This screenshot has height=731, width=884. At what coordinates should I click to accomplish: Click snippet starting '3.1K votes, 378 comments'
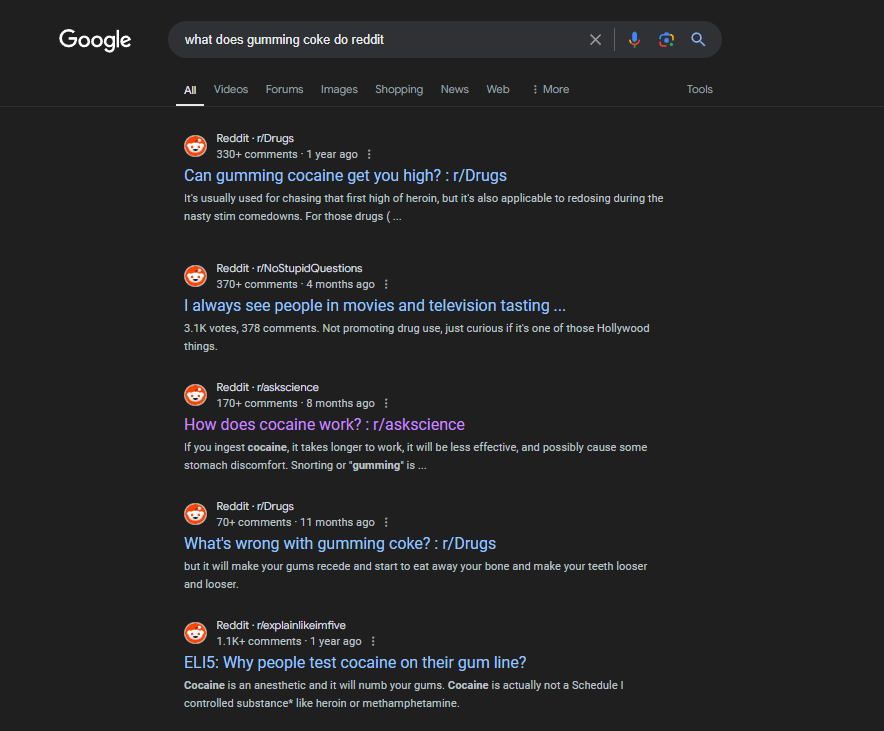(417, 337)
